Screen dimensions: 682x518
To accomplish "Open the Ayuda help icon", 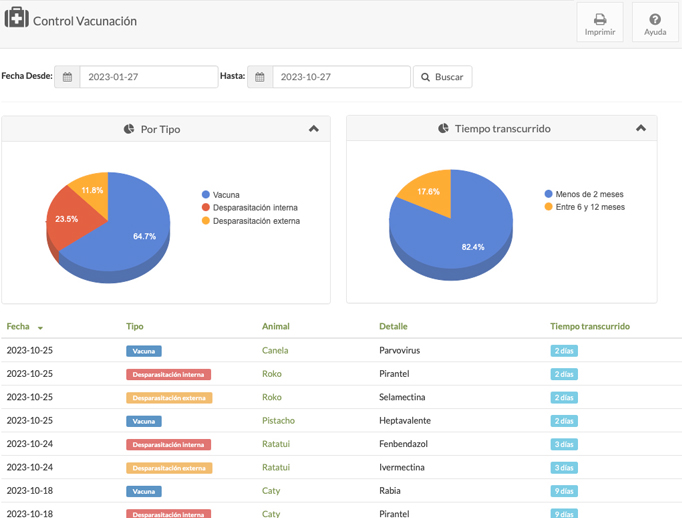I will click(655, 19).
